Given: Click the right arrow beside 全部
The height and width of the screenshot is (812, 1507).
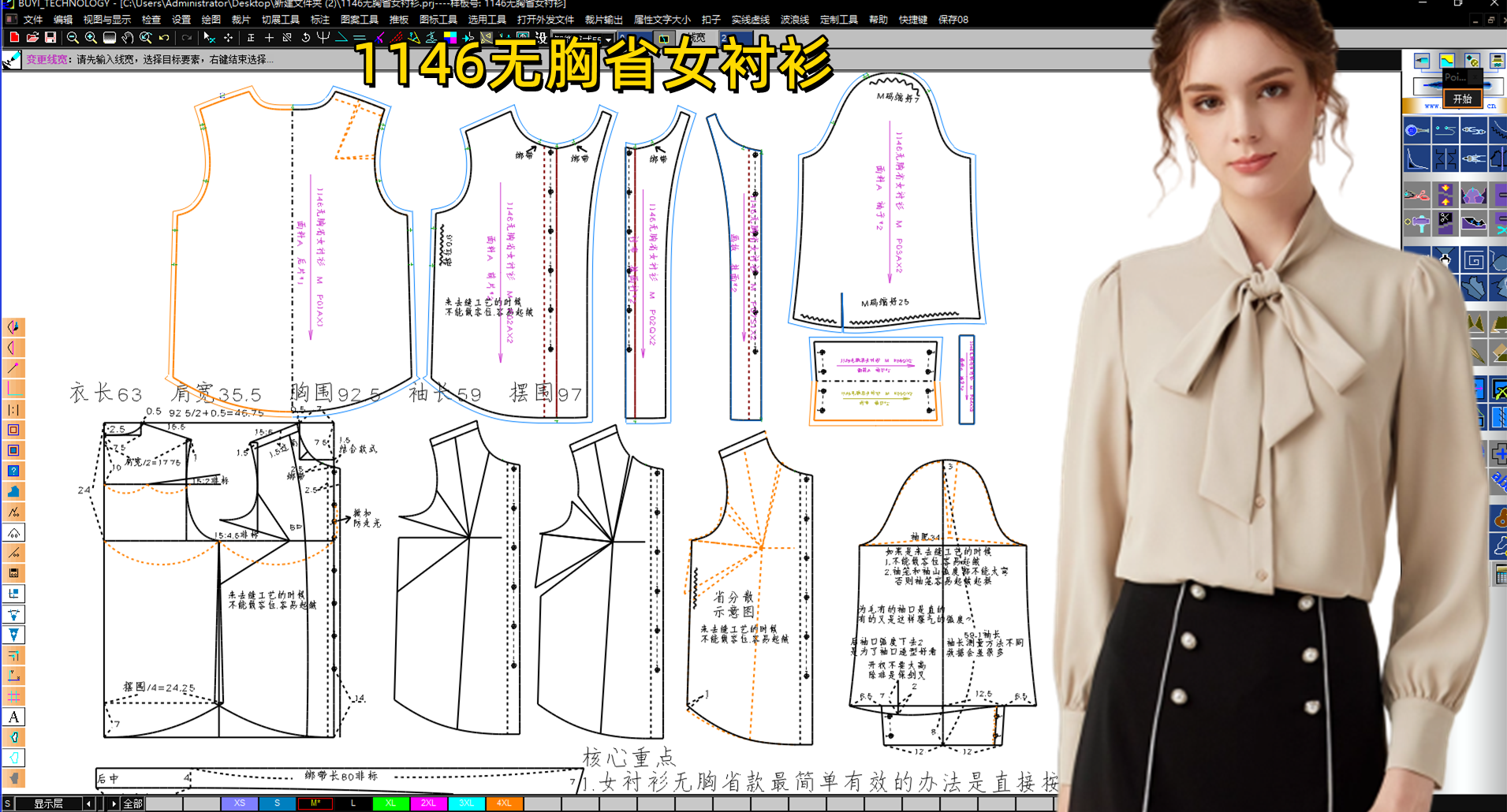Looking at the screenshot, I should (114, 803).
